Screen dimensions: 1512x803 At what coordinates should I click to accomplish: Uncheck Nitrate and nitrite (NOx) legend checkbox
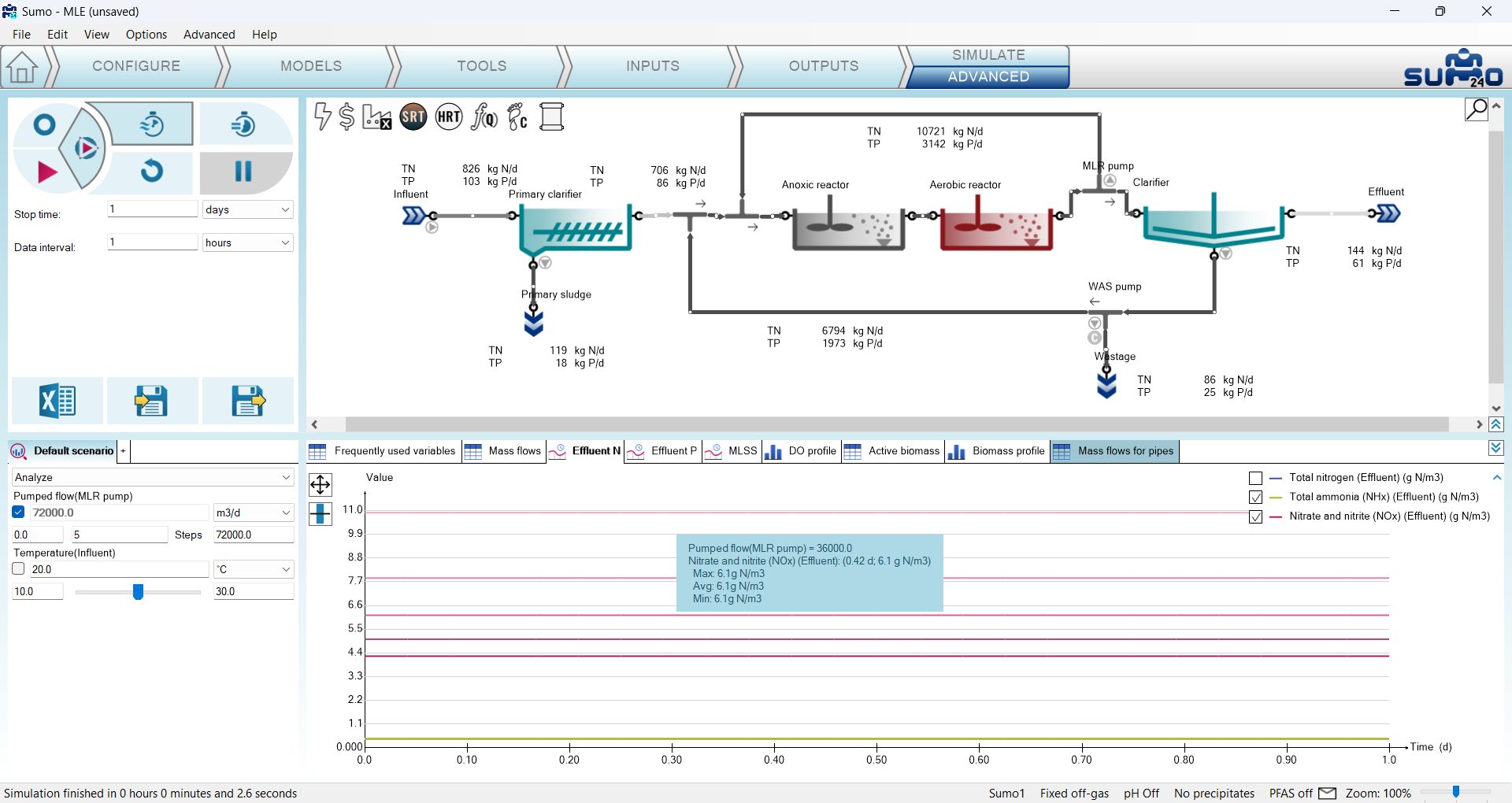pyautogui.click(x=1256, y=517)
